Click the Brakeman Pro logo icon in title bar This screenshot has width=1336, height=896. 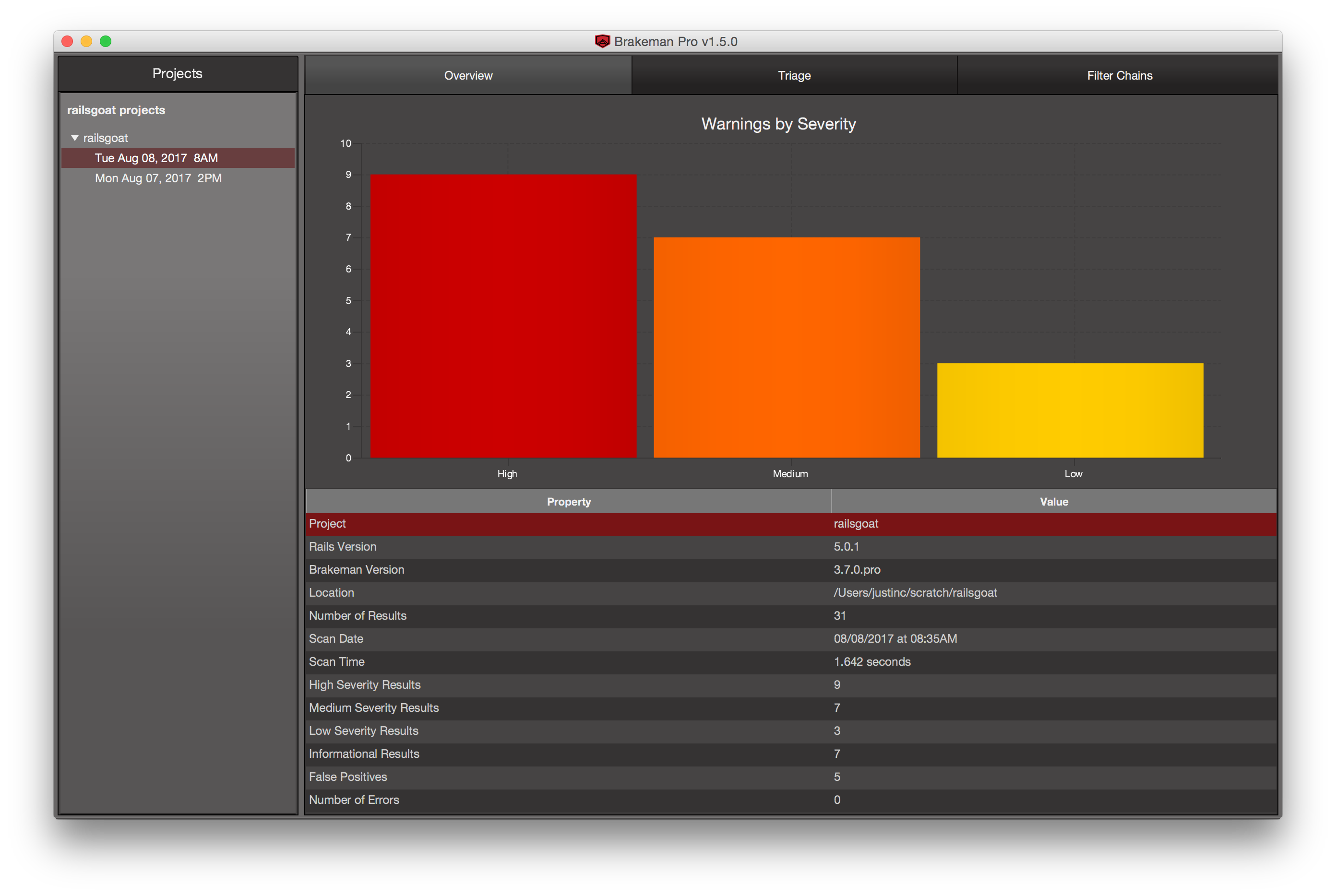[x=602, y=41]
